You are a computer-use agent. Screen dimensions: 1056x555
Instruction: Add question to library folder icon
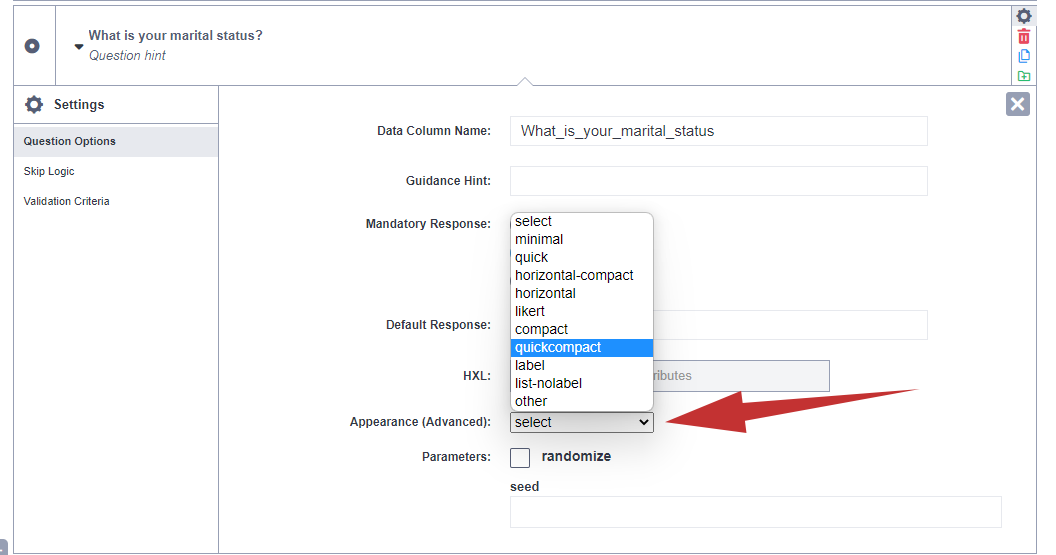coord(1024,76)
